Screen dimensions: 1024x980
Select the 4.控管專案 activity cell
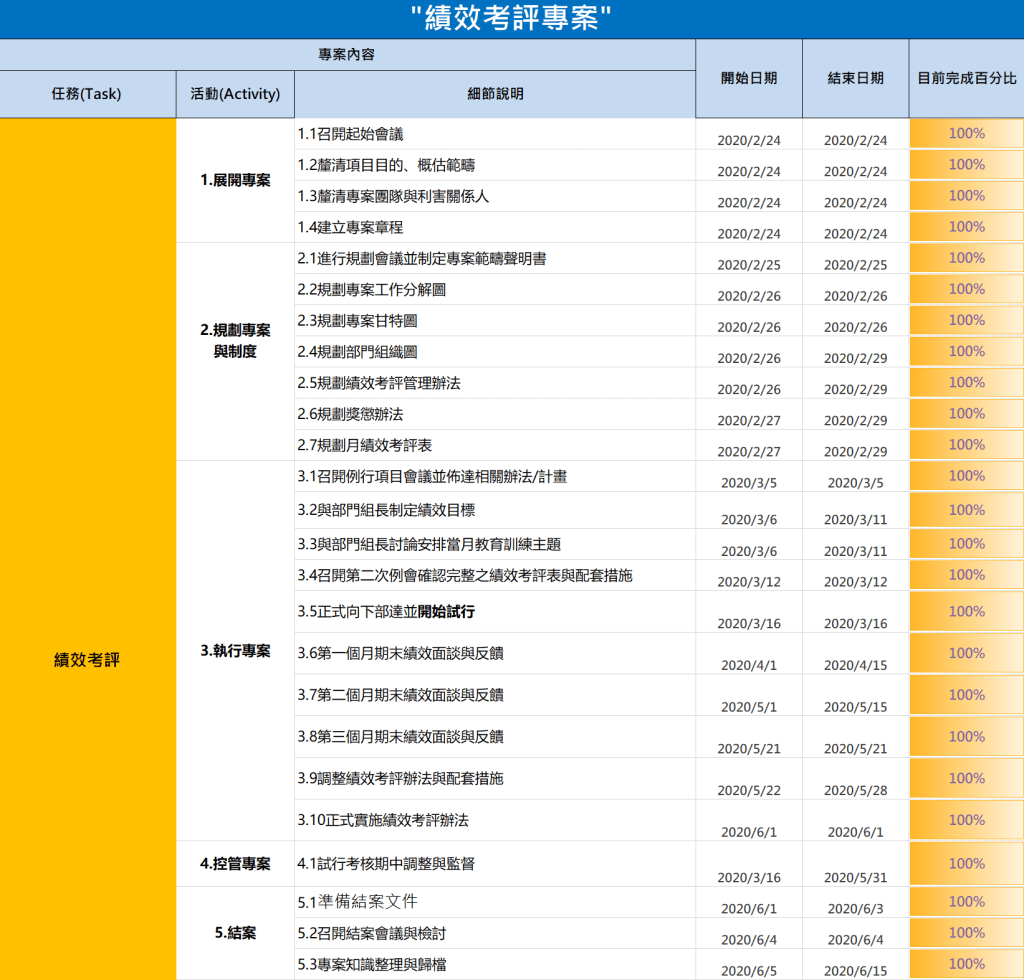pos(235,863)
